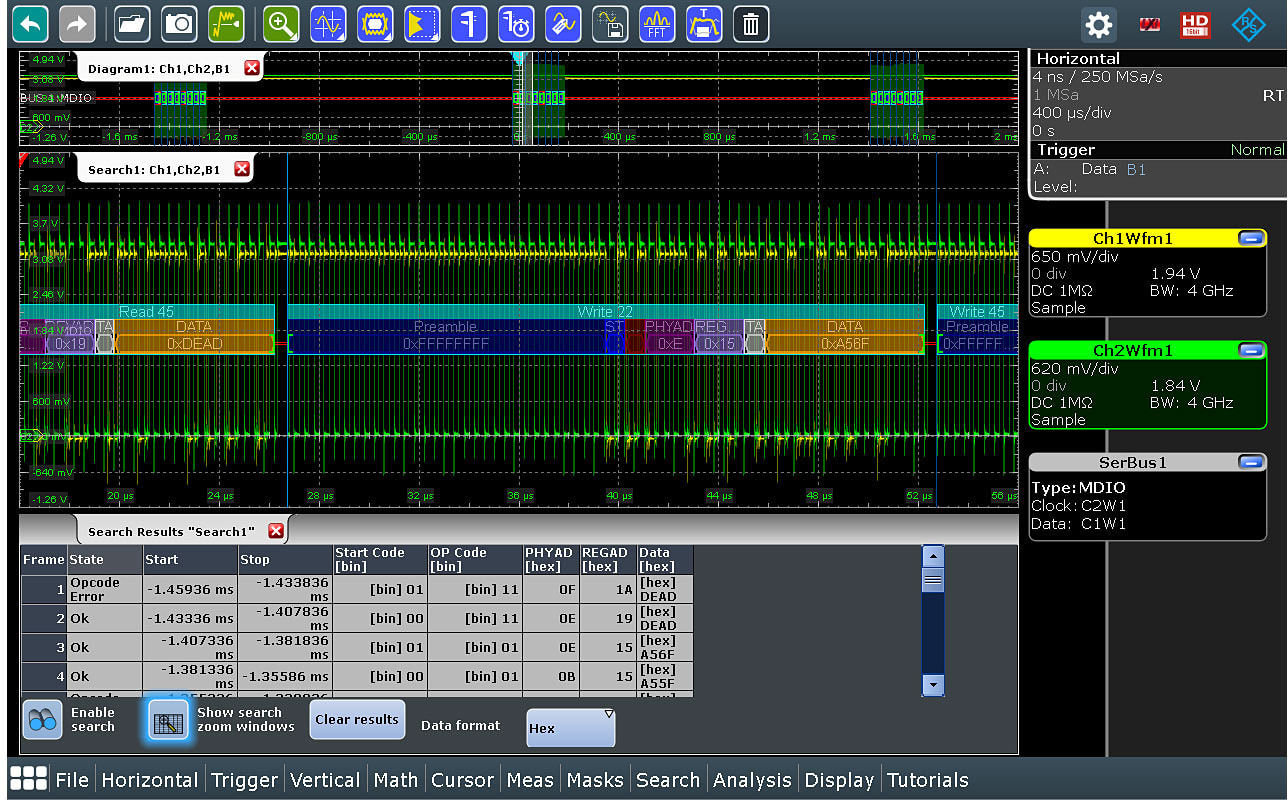Image resolution: width=1288 pixels, height=800 pixels.
Task: Open the Data format Hex dropdown
Action: pyautogui.click(x=571, y=728)
